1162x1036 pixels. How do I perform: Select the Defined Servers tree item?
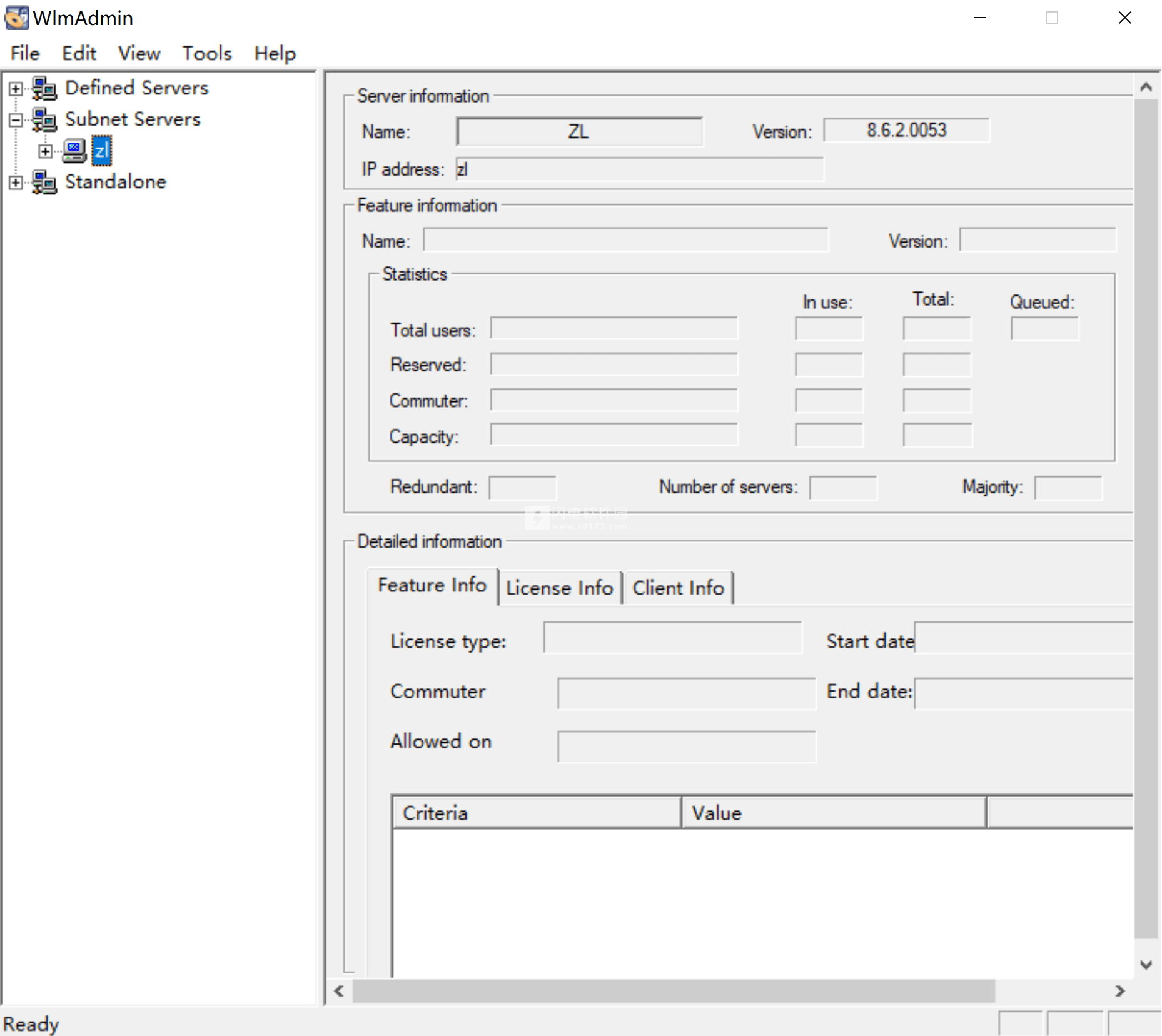(x=136, y=88)
